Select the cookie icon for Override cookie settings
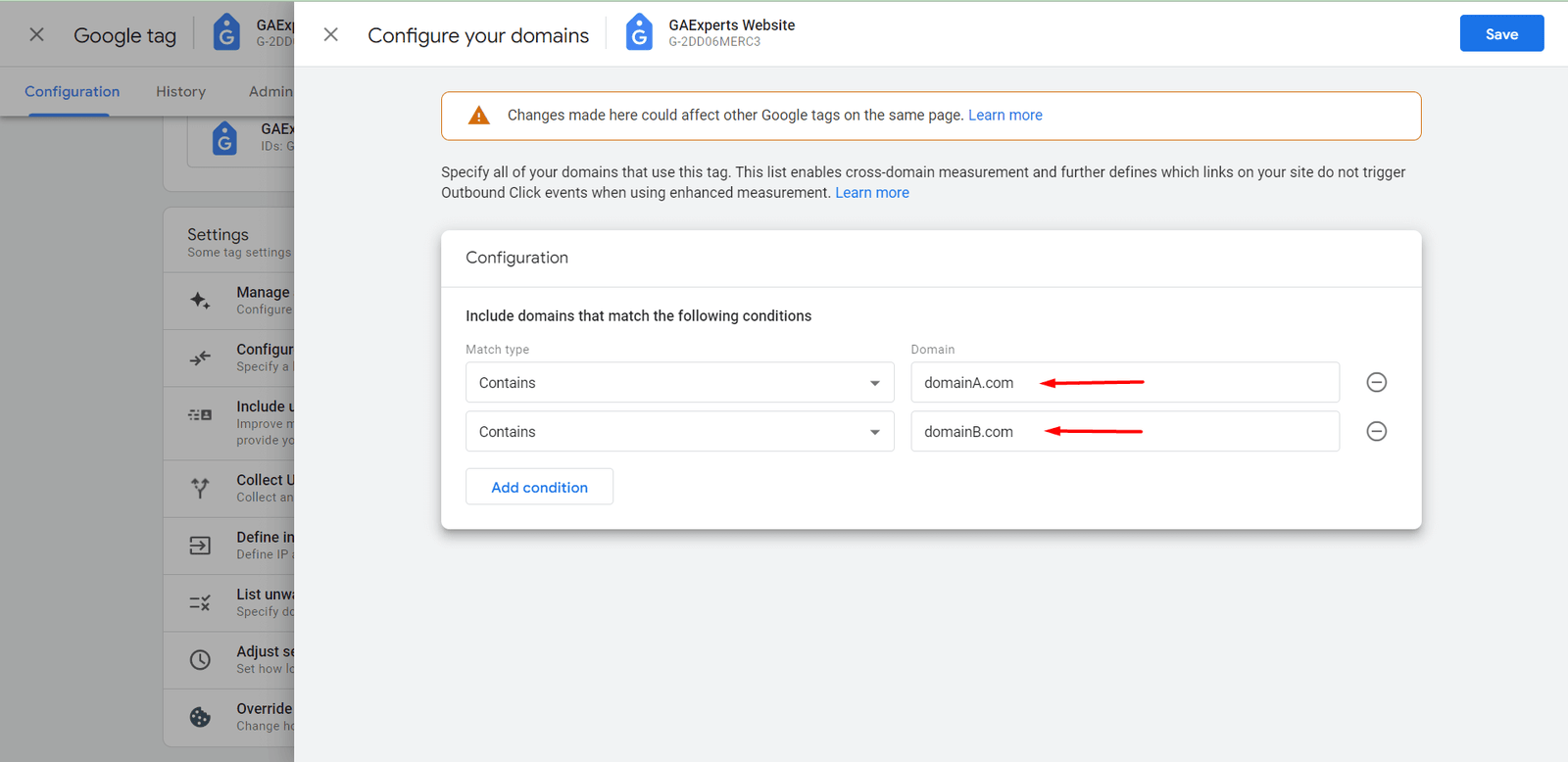The width and height of the screenshot is (1568, 762). 199,717
